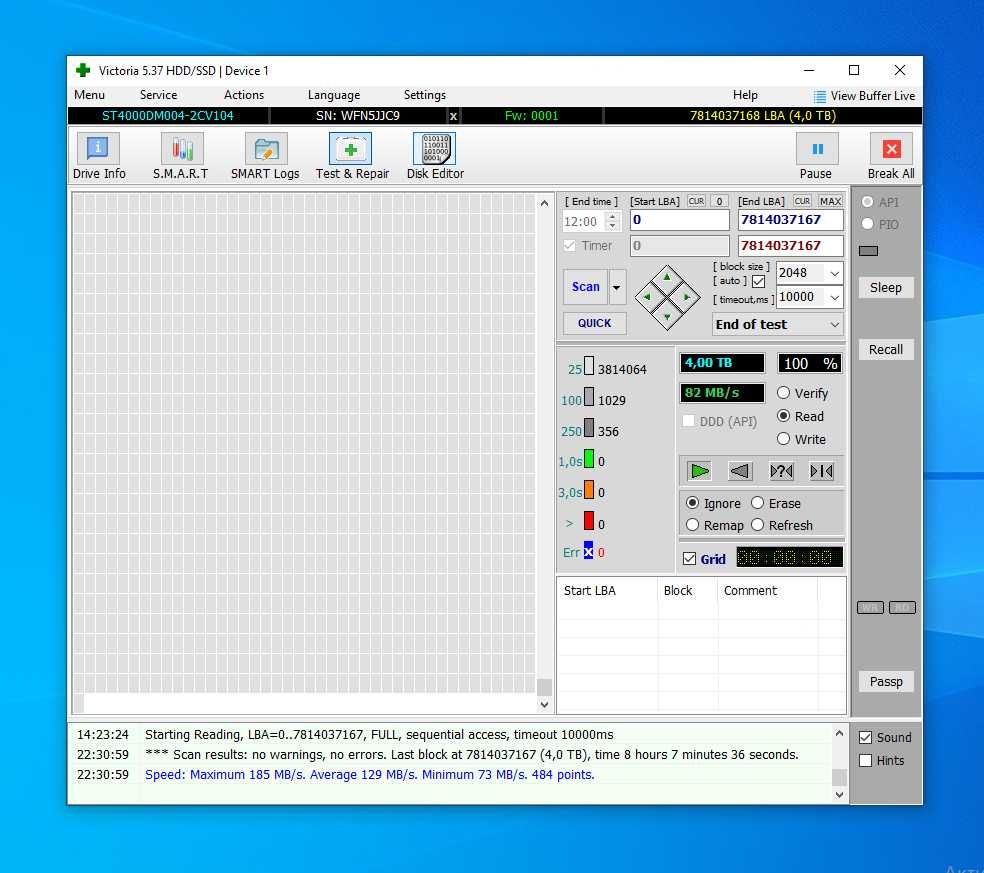Open the Language menu
Viewport: 984px width, 873px height.
click(334, 95)
